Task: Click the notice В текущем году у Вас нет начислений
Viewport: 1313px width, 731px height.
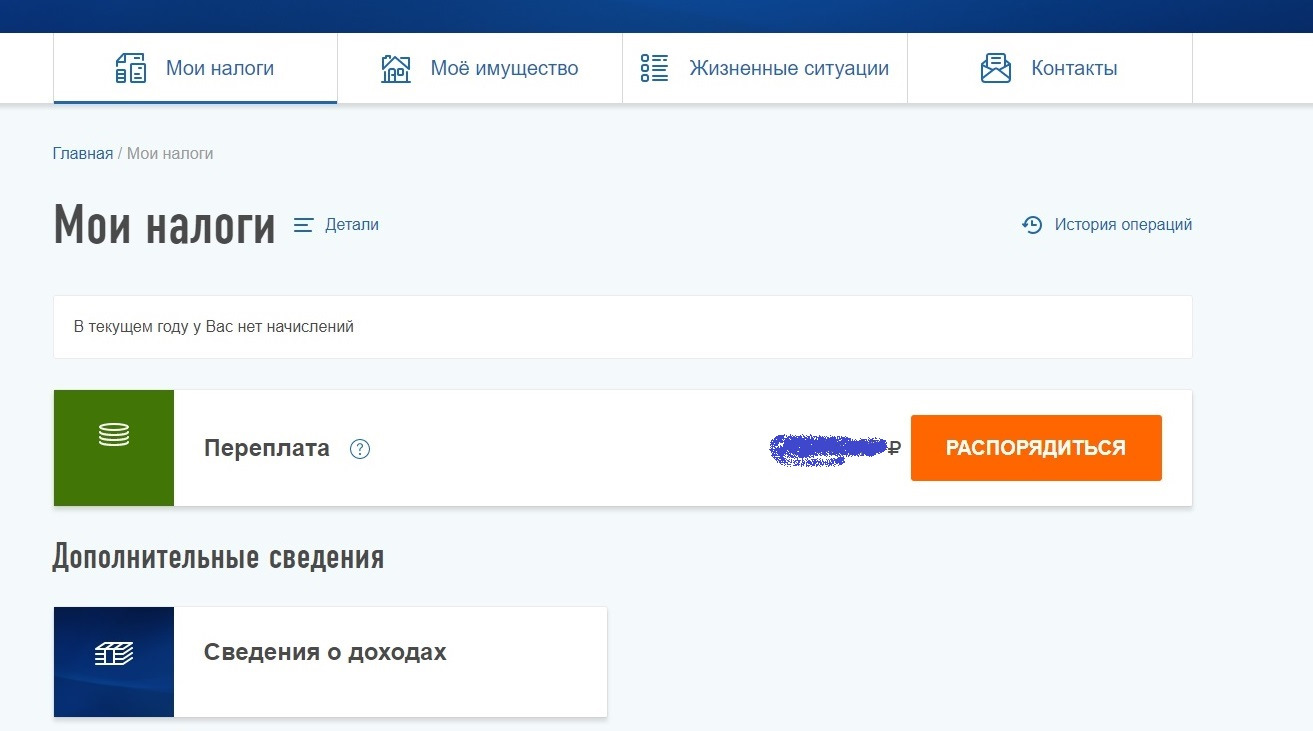Action: (623, 327)
